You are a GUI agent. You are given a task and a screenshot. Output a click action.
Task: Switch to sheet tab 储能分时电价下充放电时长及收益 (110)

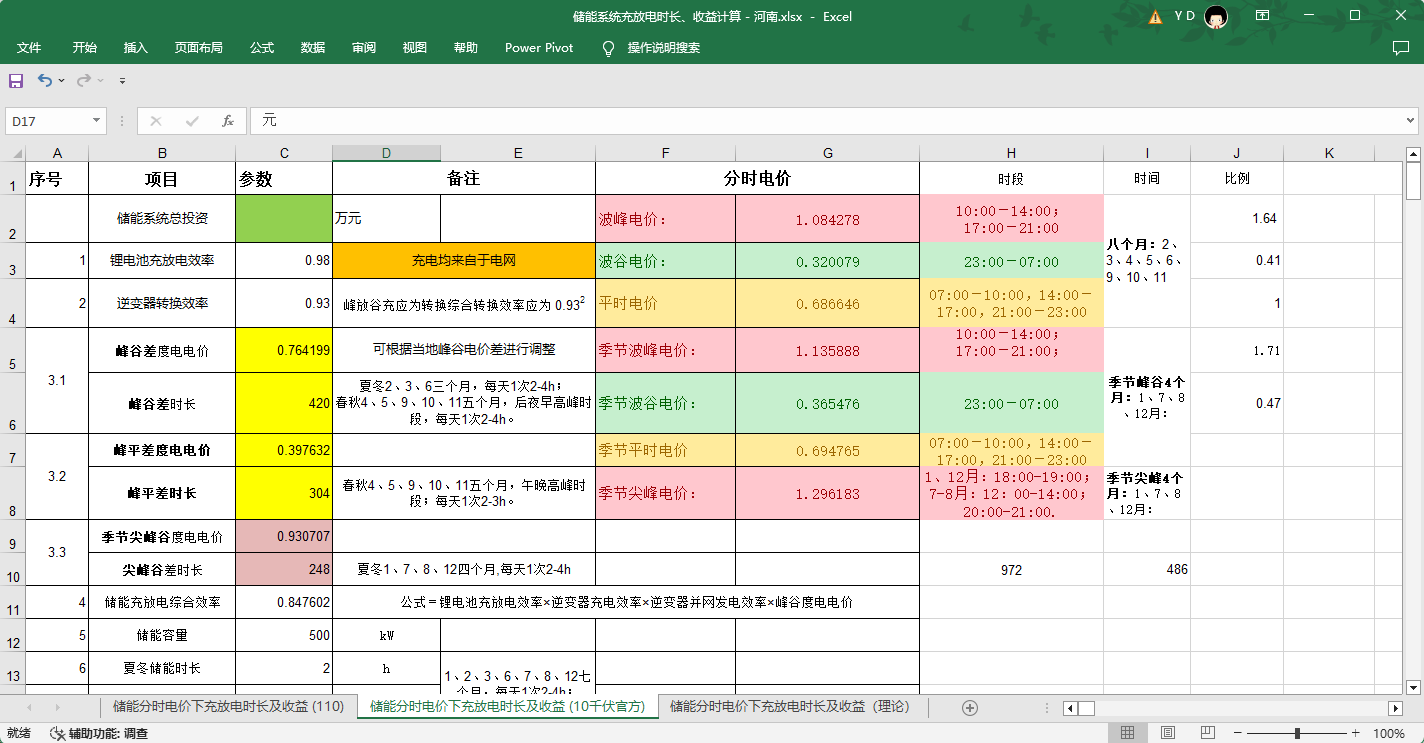click(228, 707)
